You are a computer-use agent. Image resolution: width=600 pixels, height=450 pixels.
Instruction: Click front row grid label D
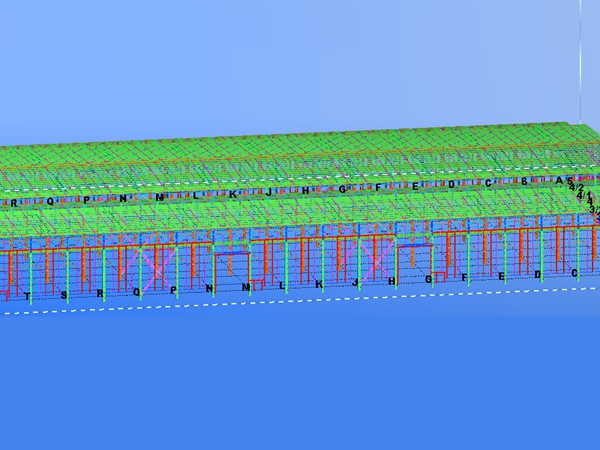click(538, 274)
